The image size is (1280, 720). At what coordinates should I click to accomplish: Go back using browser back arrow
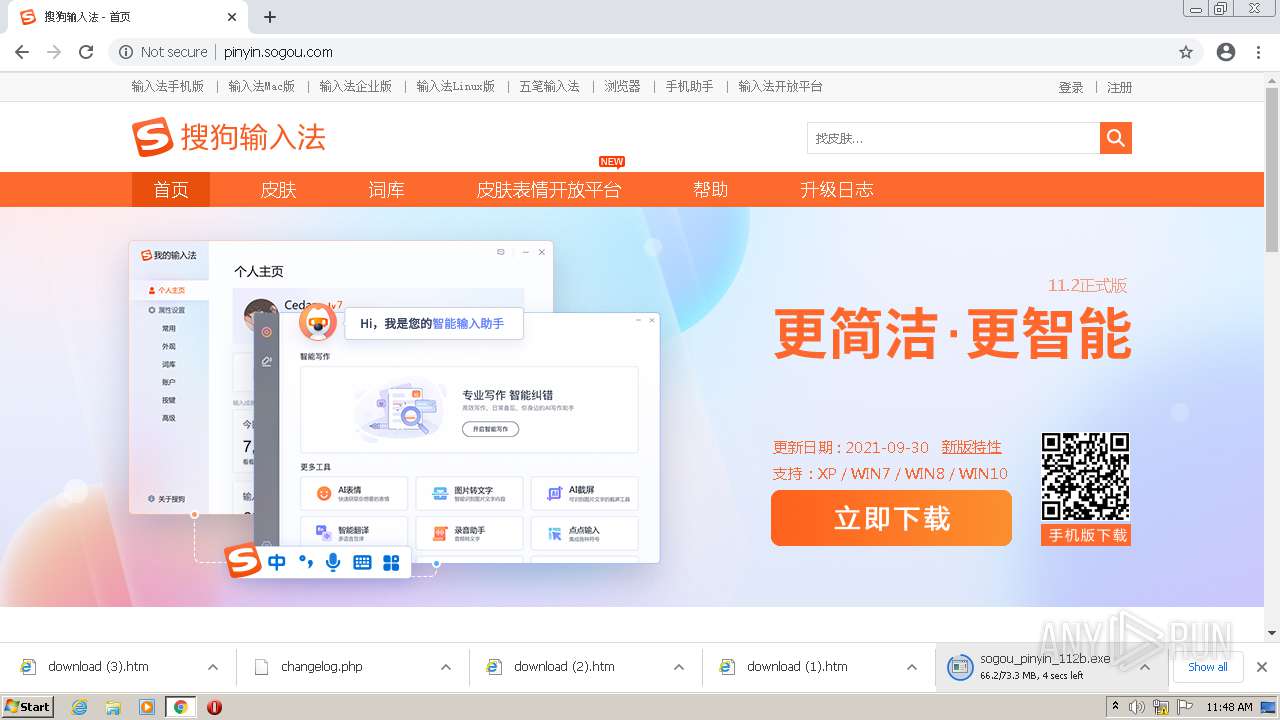pos(22,52)
